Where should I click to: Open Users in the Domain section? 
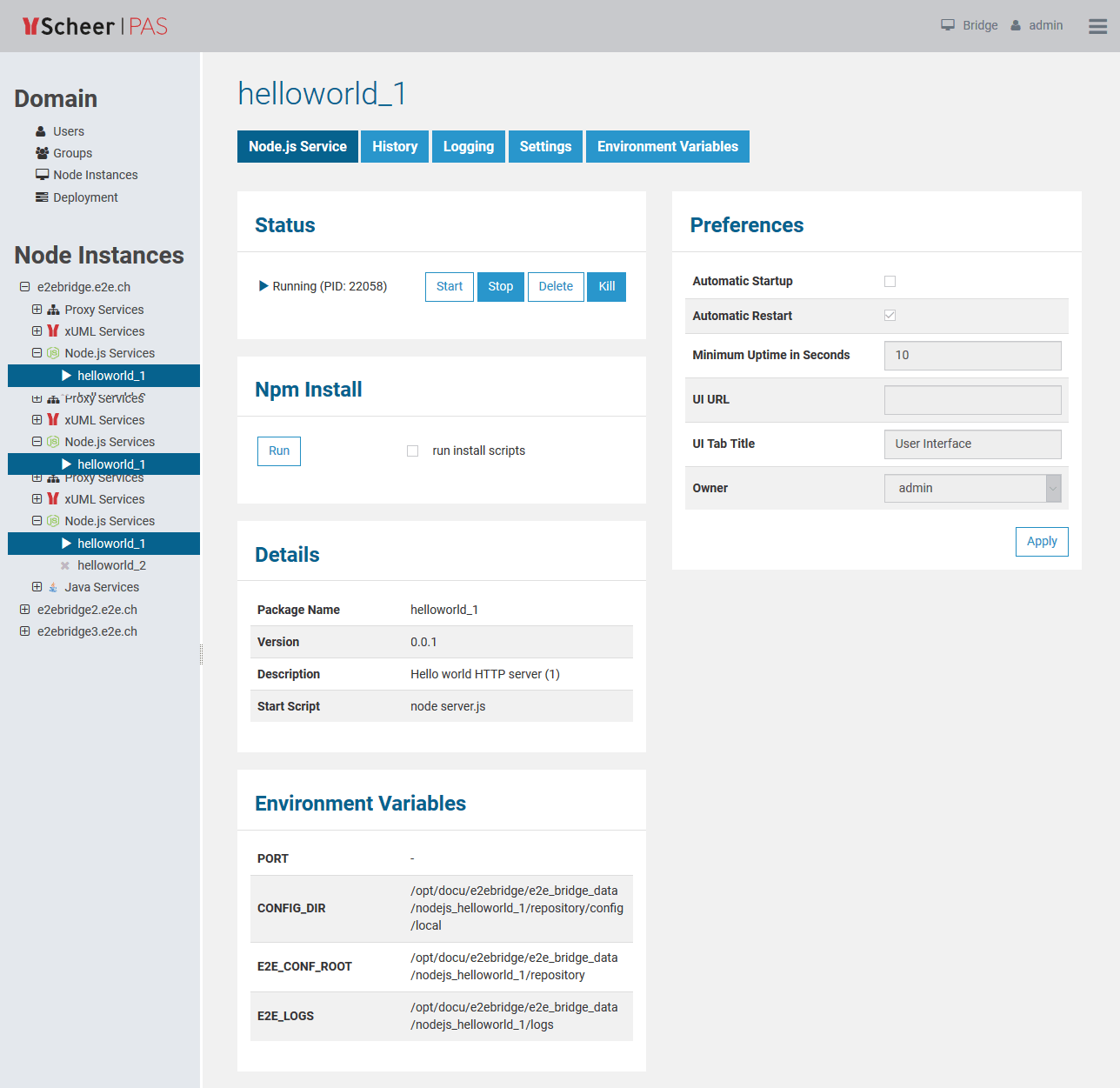(x=68, y=131)
